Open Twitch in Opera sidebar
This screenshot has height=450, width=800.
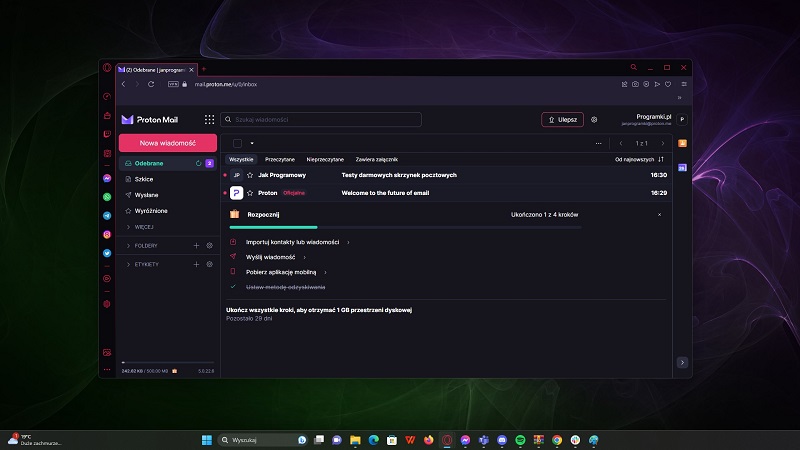click(107, 134)
